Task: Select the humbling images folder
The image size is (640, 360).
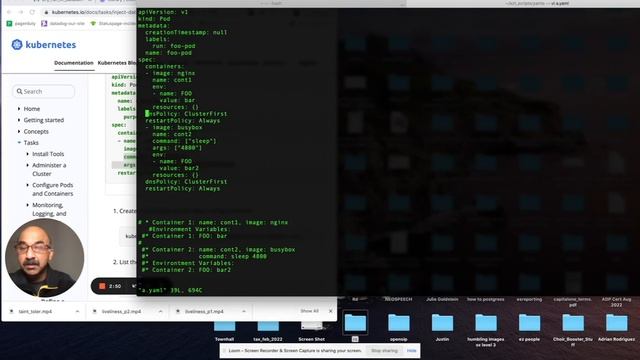Action: 486,330
